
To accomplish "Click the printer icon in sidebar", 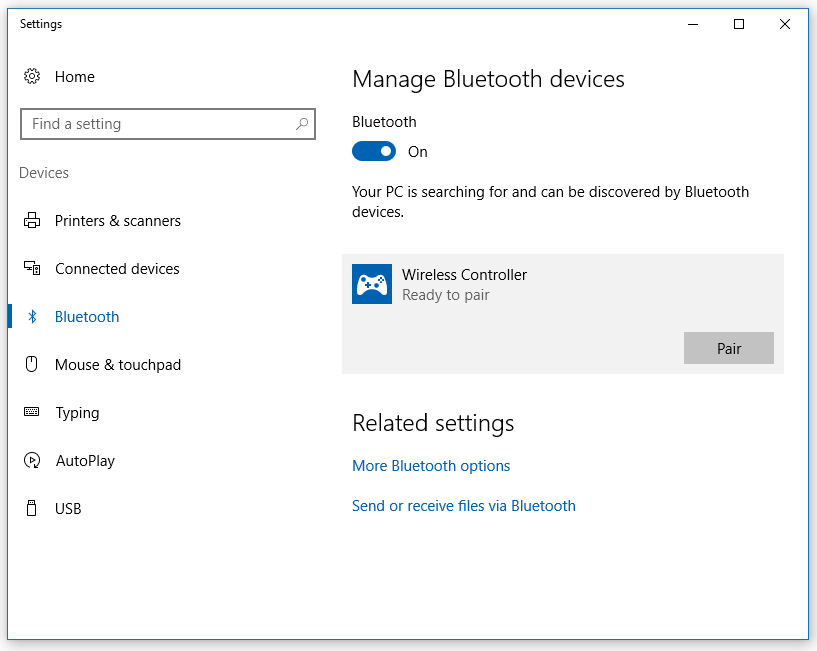I will [32, 220].
